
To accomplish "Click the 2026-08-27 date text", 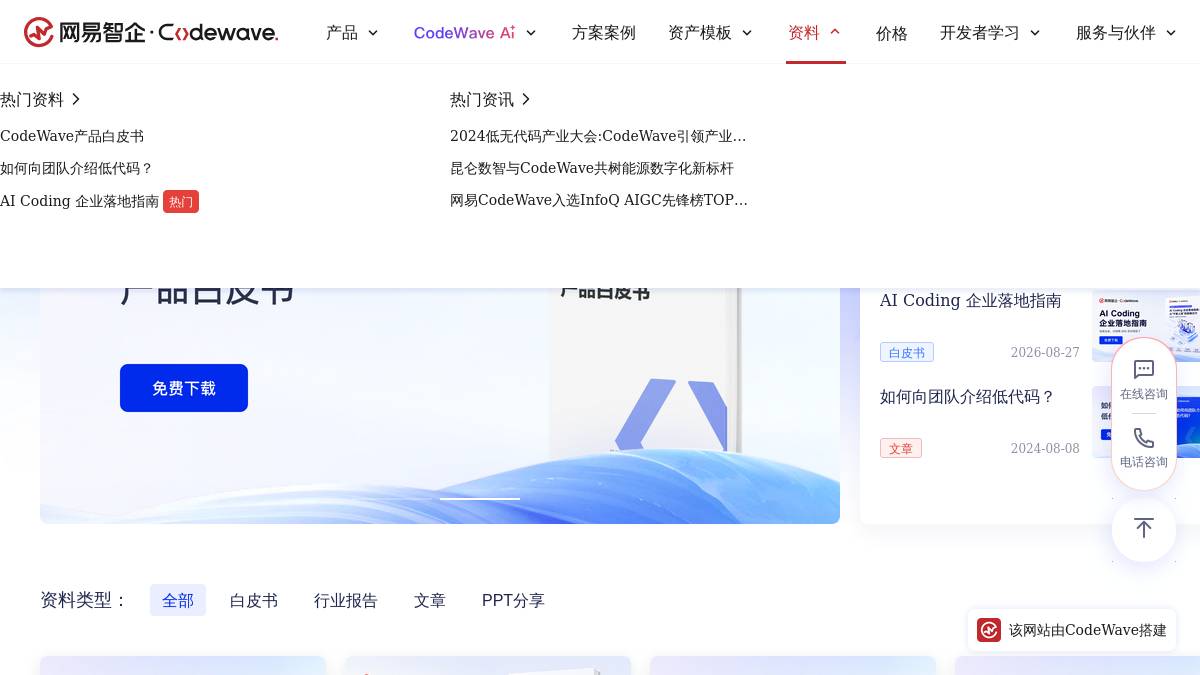I will [x=1045, y=352].
